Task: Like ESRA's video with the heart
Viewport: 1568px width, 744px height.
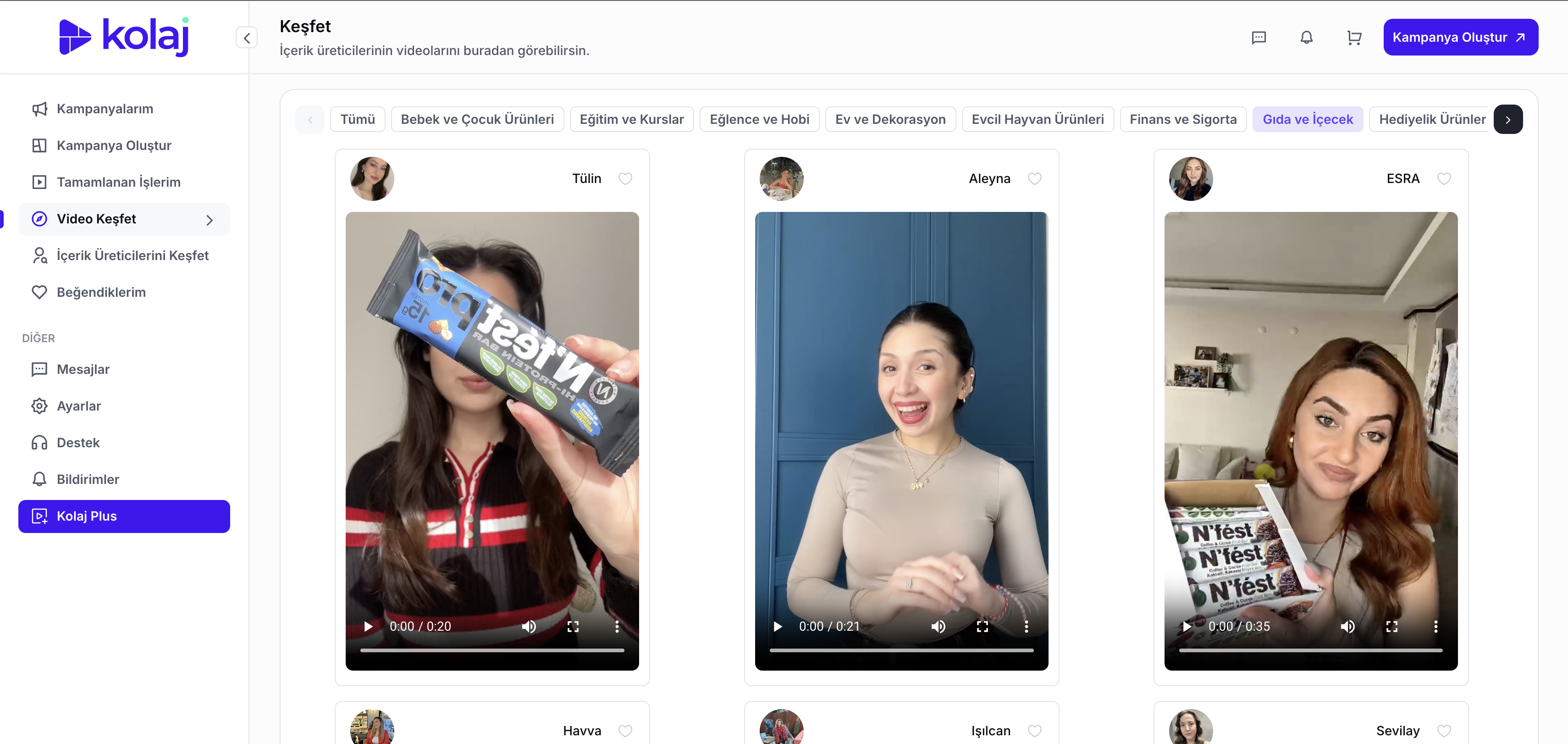Action: 1444,178
